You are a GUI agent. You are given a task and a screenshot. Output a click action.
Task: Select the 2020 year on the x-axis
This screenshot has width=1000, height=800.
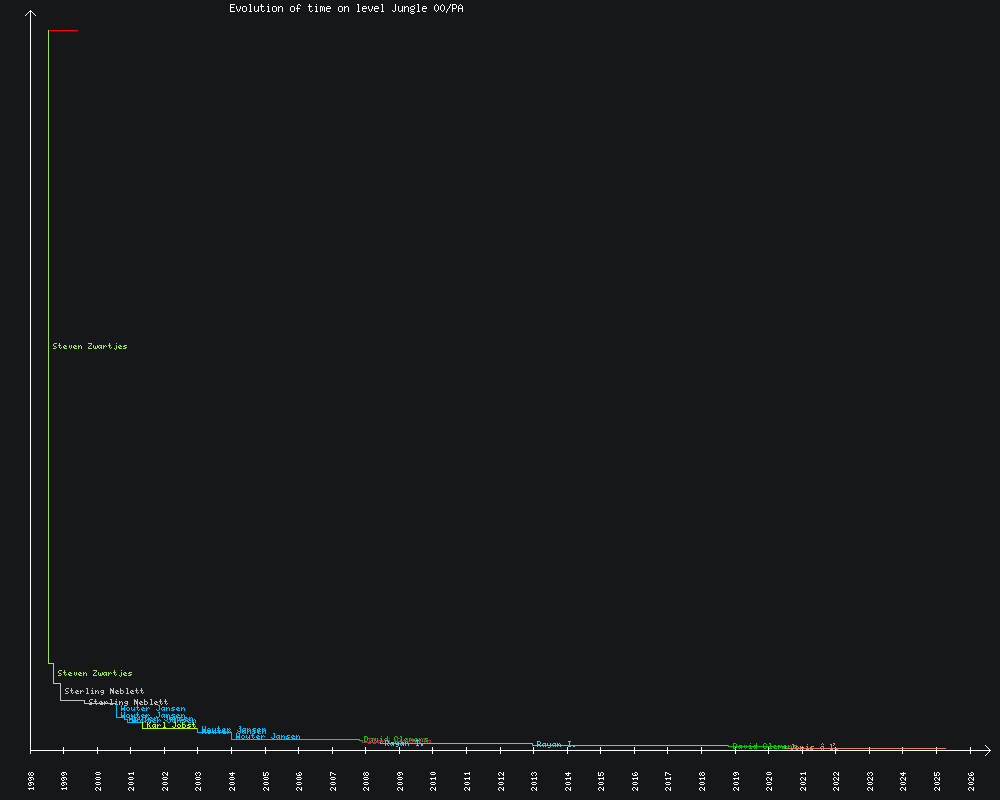pos(769,780)
